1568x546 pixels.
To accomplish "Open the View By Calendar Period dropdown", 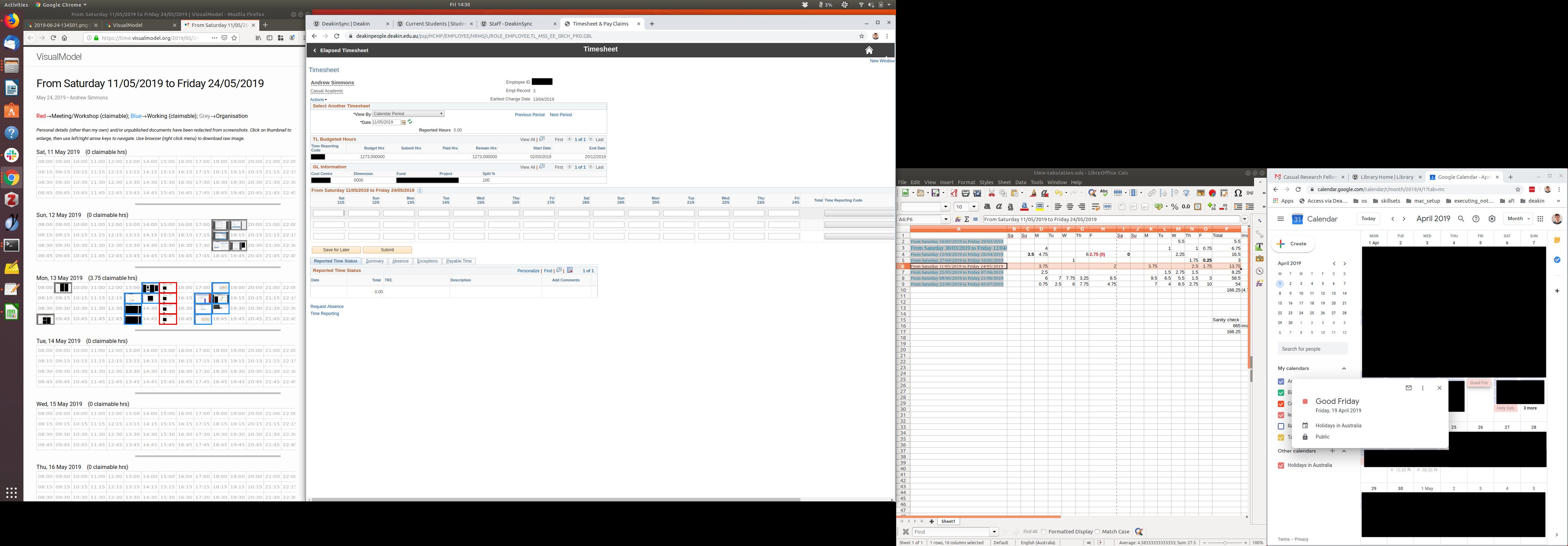I will point(408,114).
